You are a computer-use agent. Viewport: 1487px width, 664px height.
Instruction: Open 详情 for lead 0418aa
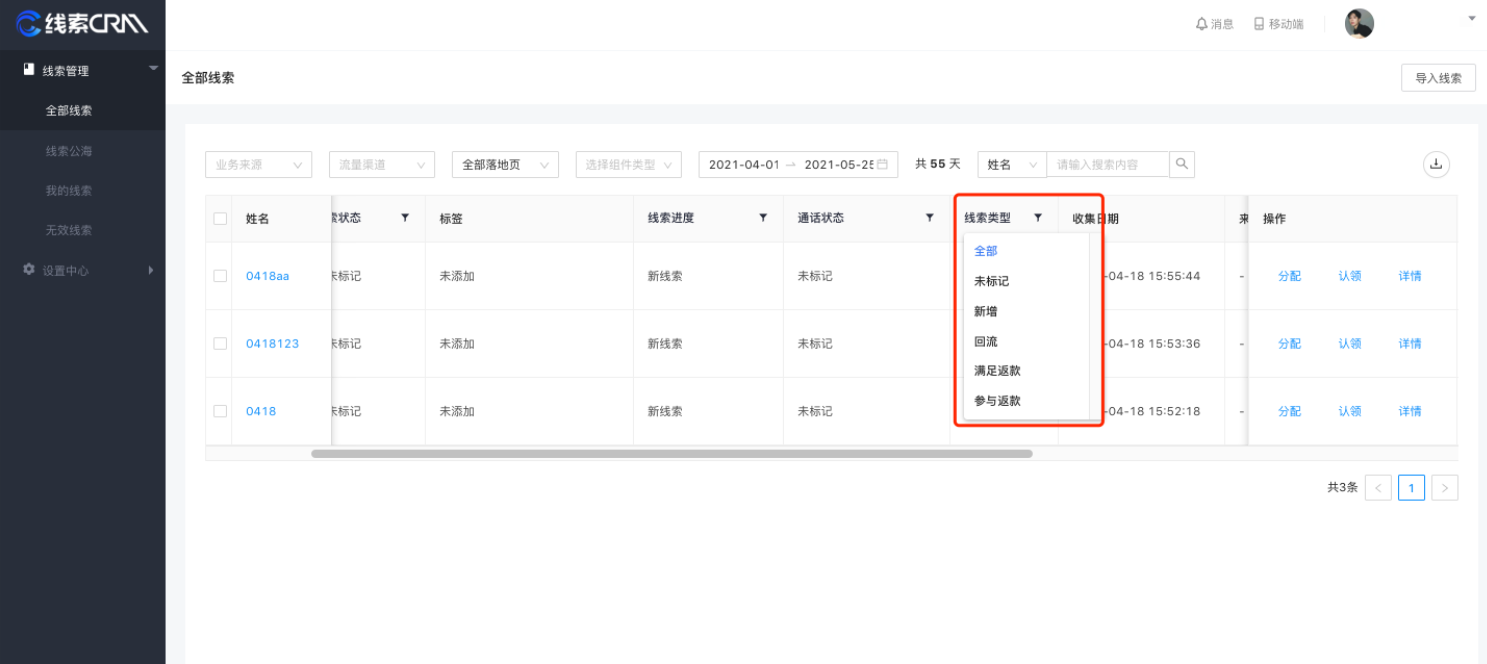(1409, 276)
